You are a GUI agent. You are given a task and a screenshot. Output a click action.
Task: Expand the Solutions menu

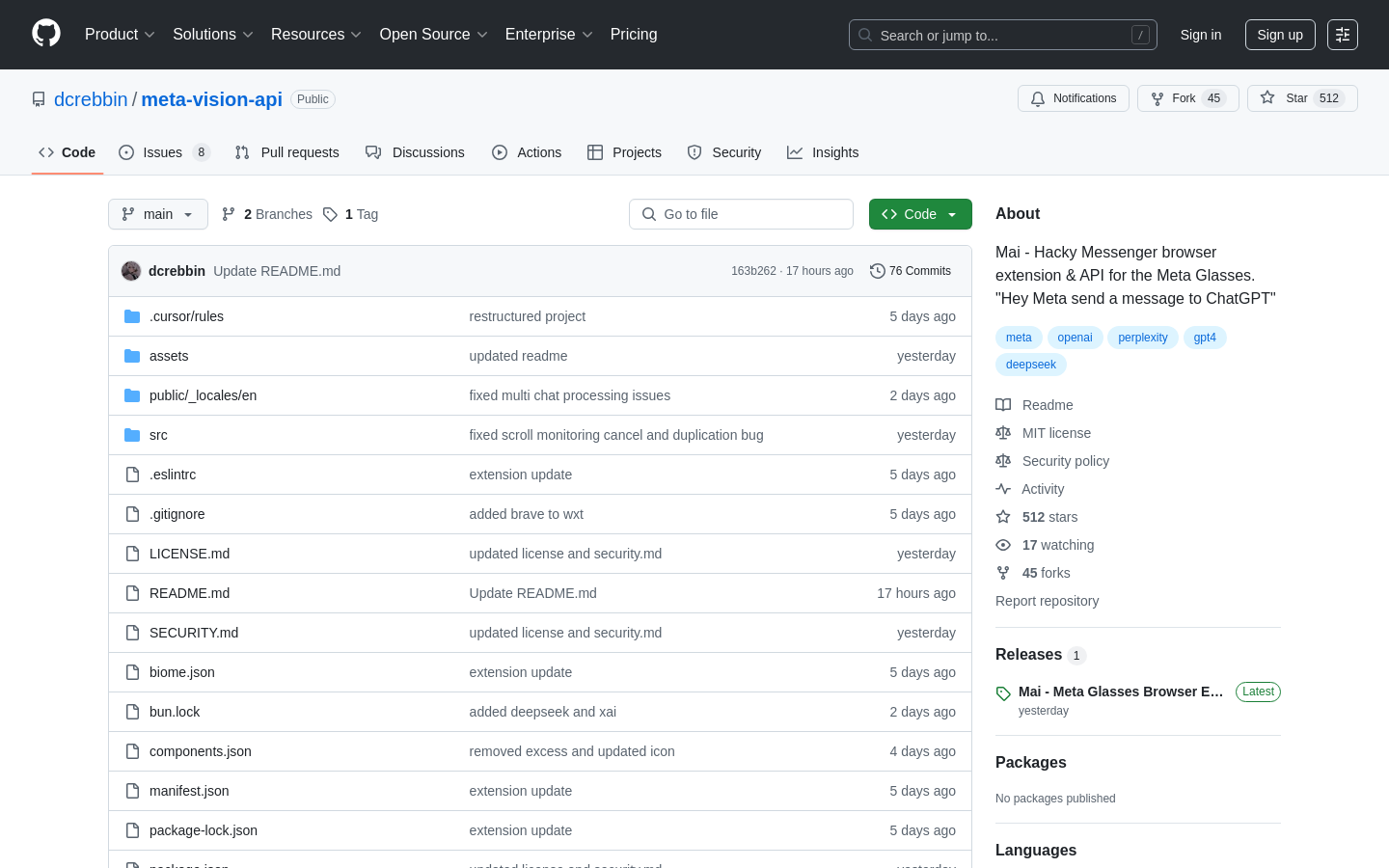[213, 35]
